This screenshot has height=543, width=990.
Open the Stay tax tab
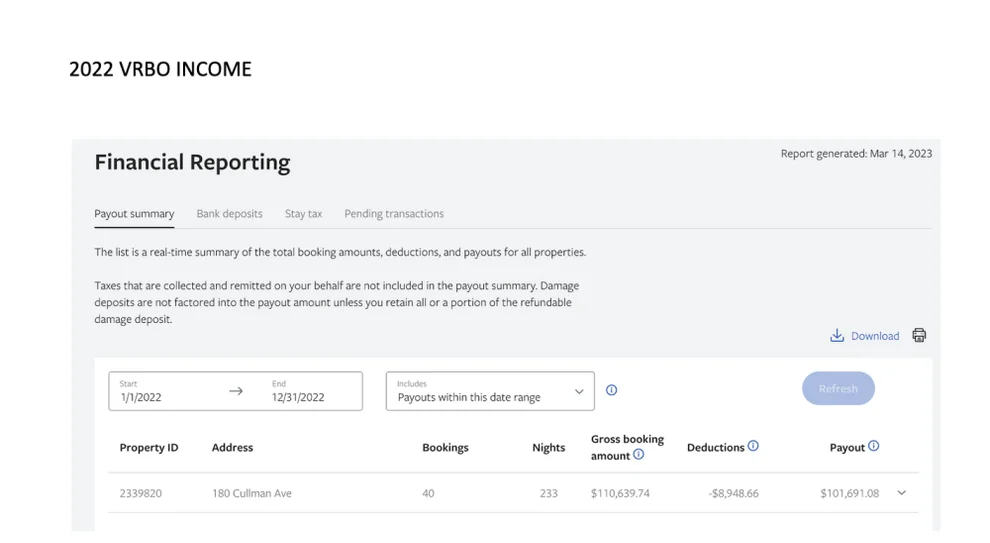coord(303,213)
